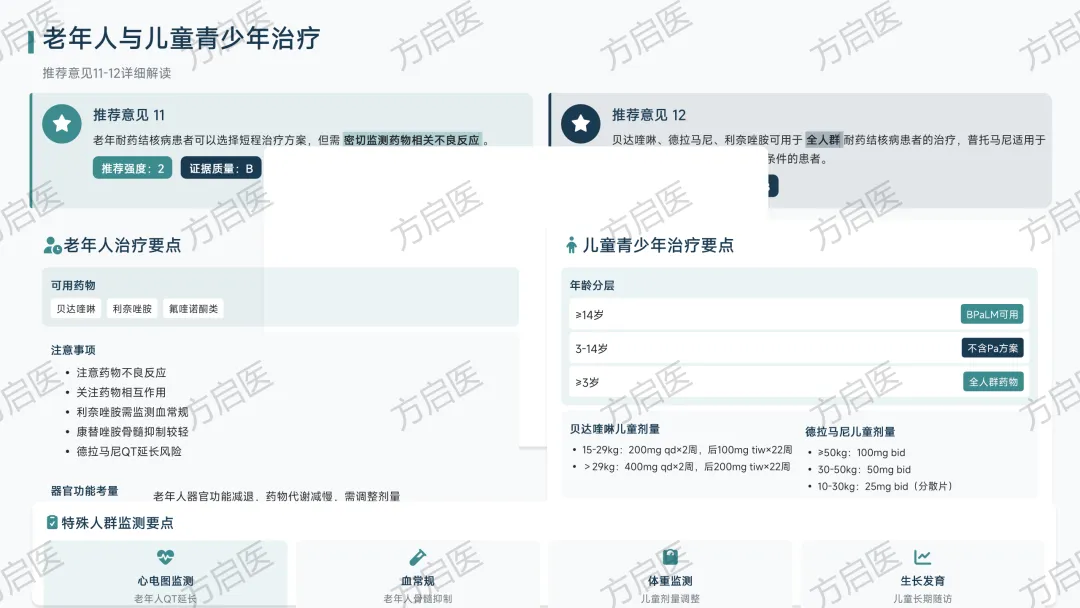Click the caption 儿童剂量调整
Image resolution: width=1080 pixels, height=608 pixels.
[x=670, y=599]
